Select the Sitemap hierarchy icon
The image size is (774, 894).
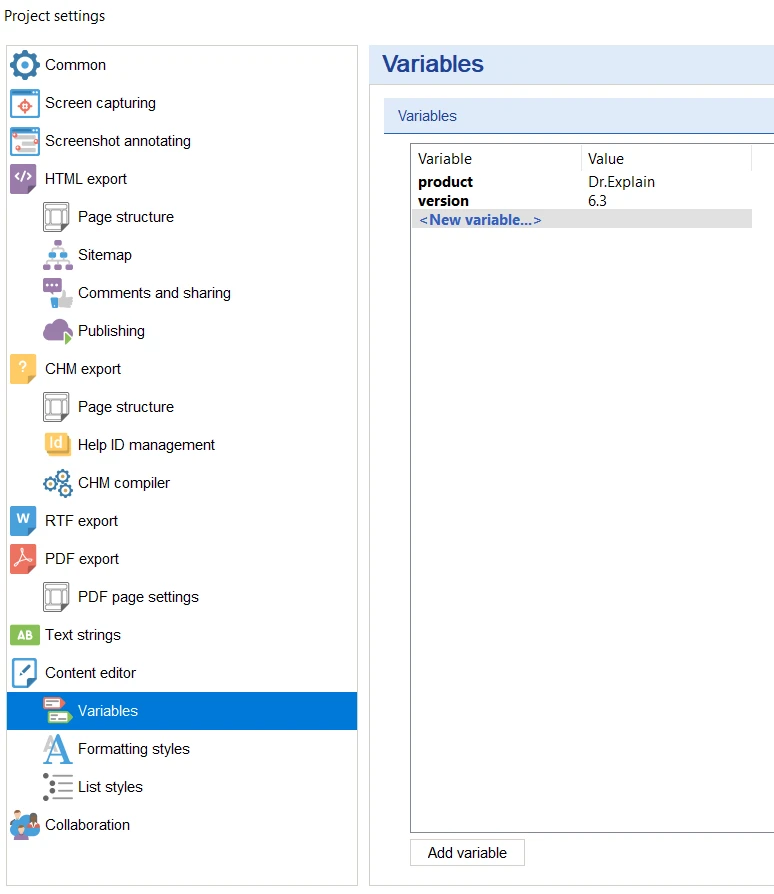(58, 255)
